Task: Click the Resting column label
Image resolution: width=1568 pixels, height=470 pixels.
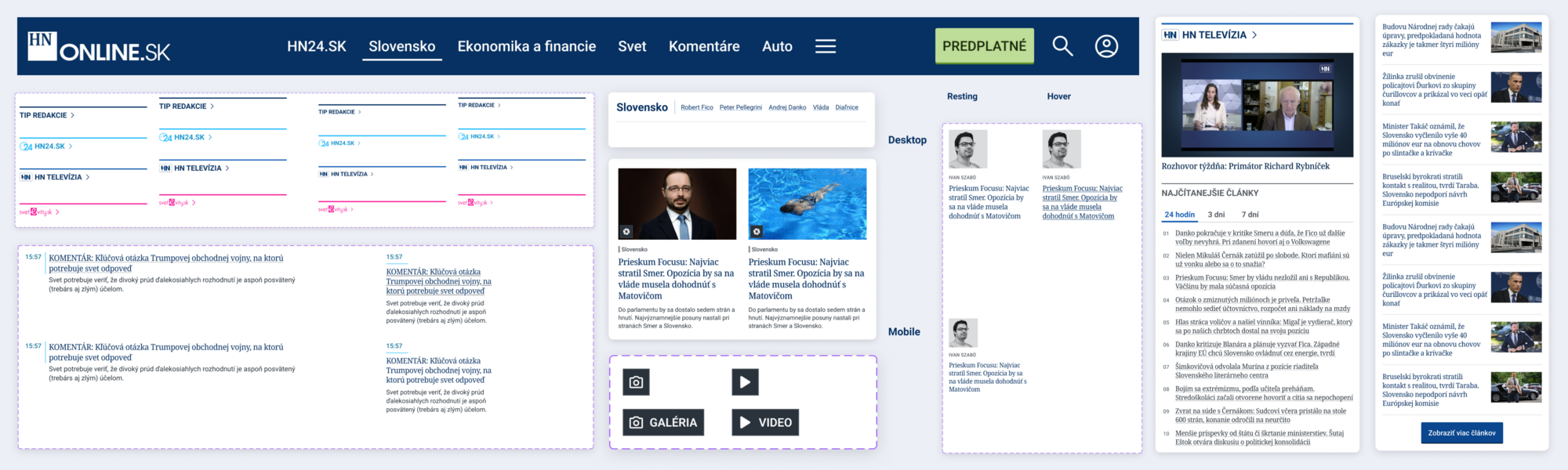Action: 962,96
